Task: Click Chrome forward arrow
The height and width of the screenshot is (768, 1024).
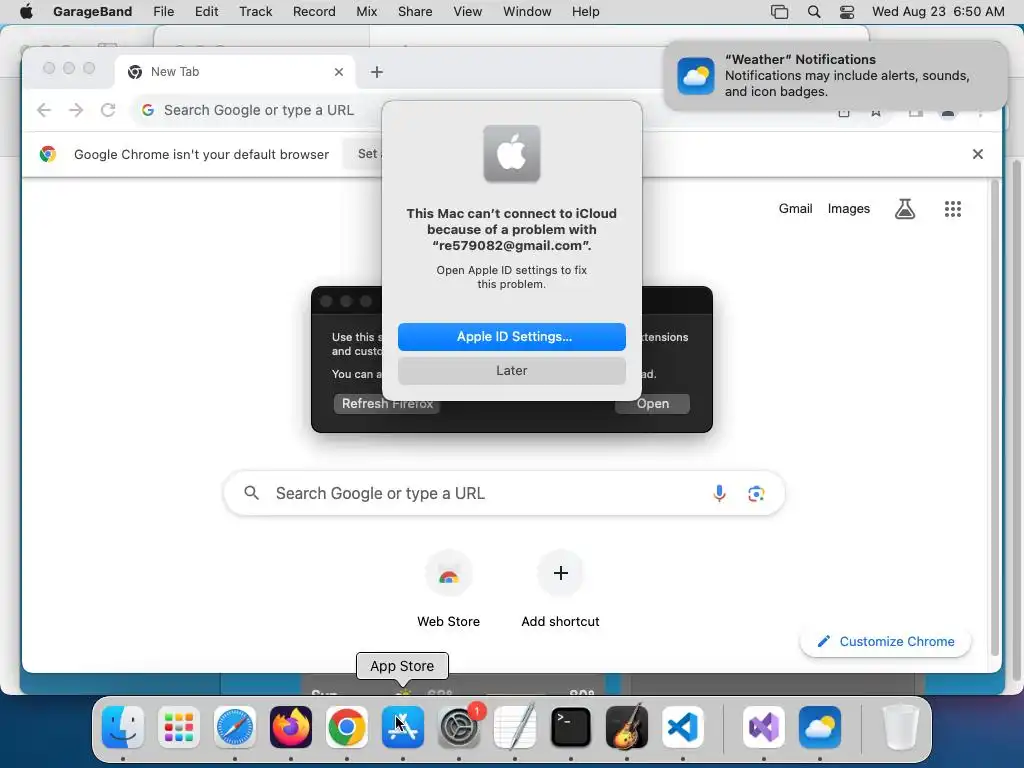Action: pos(76,110)
